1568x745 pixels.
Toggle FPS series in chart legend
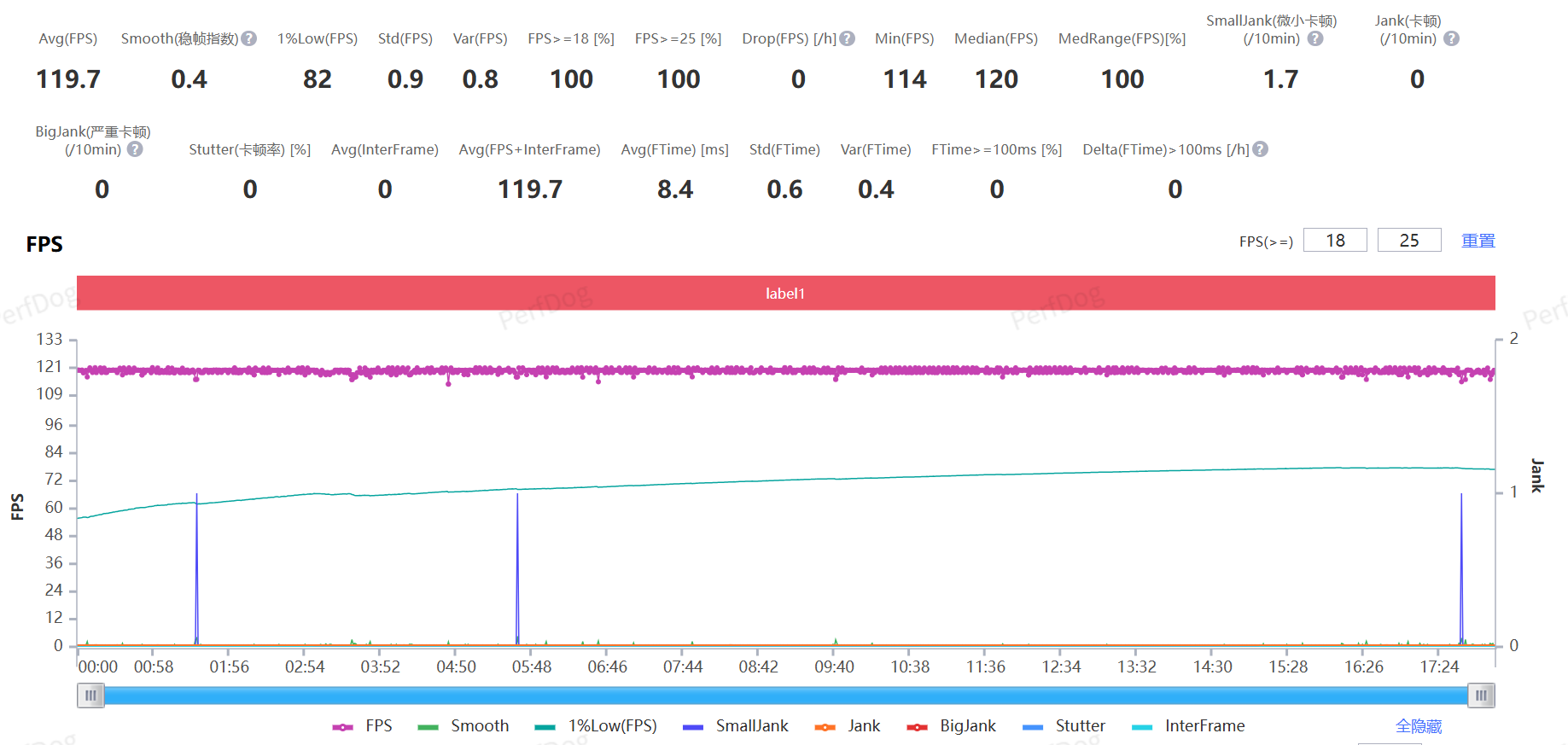click(x=363, y=726)
